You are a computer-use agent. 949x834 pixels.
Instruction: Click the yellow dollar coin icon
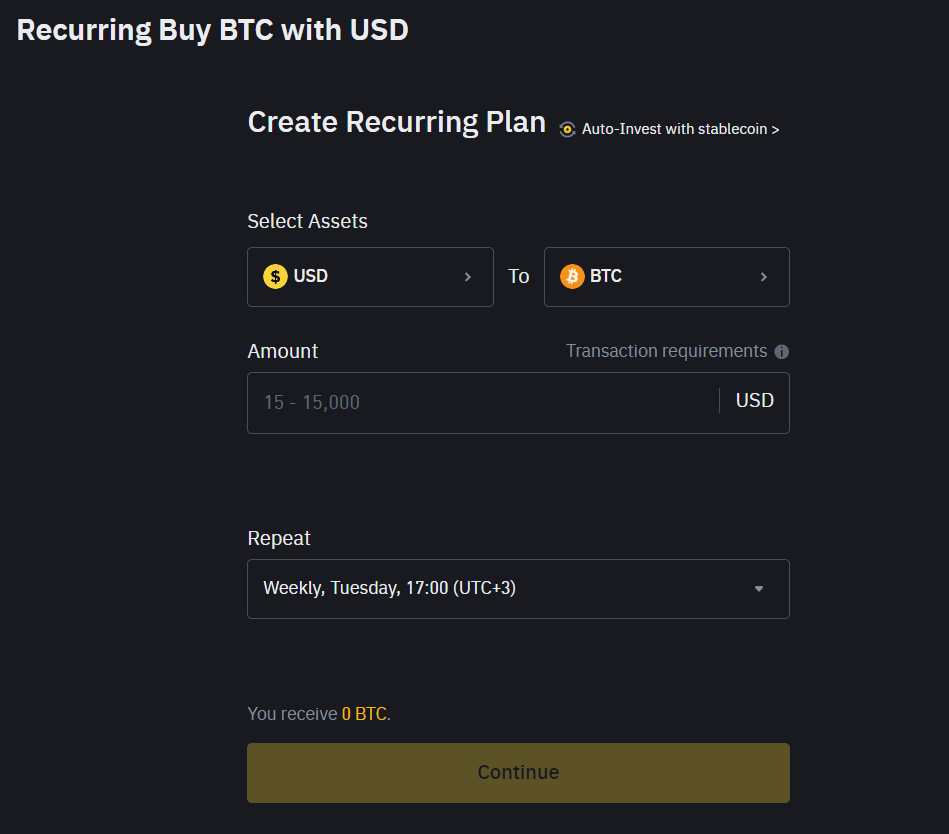point(275,276)
